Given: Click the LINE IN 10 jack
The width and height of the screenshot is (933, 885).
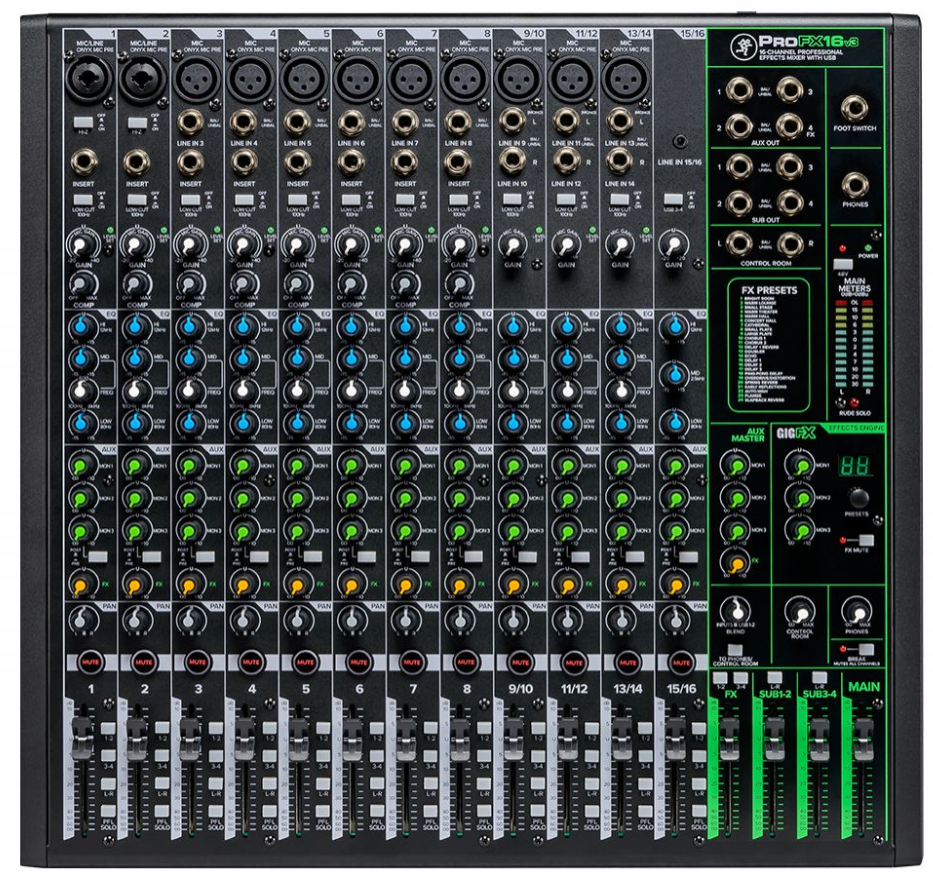Looking at the screenshot, I should click(x=512, y=161).
